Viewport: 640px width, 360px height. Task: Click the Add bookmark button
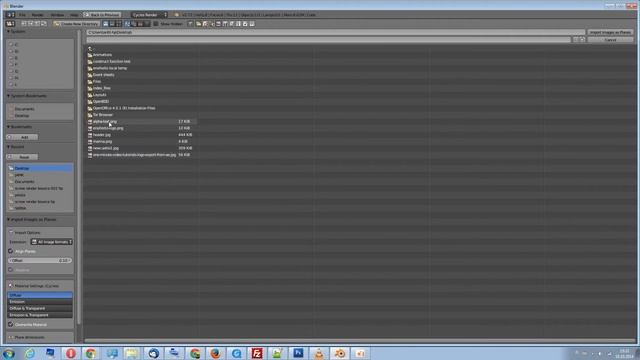[x=23, y=137]
